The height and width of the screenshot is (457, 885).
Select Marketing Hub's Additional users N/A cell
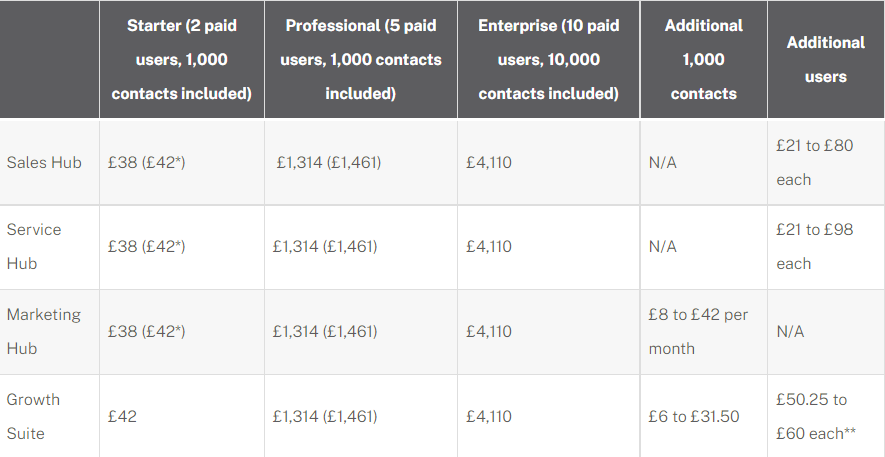pos(790,331)
